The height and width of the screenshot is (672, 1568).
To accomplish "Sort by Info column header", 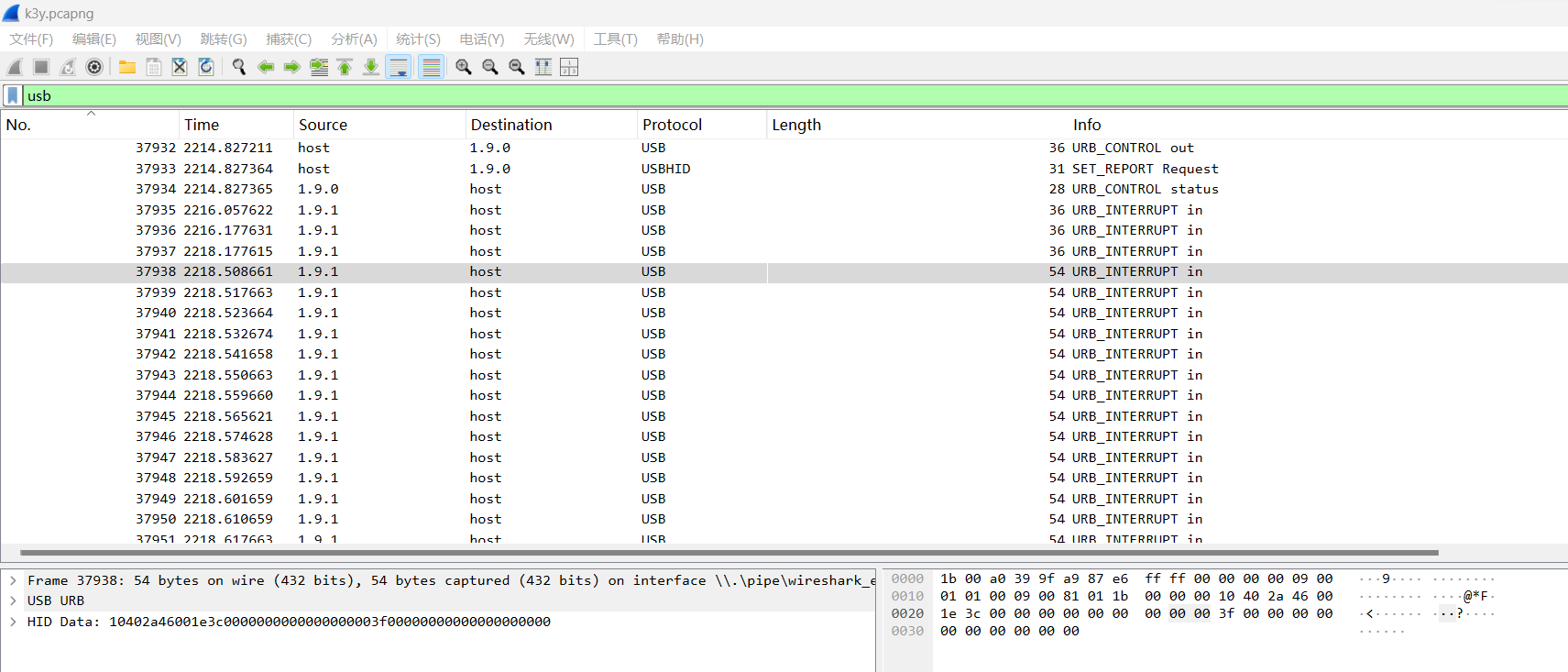I will click(x=1318, y=125).
